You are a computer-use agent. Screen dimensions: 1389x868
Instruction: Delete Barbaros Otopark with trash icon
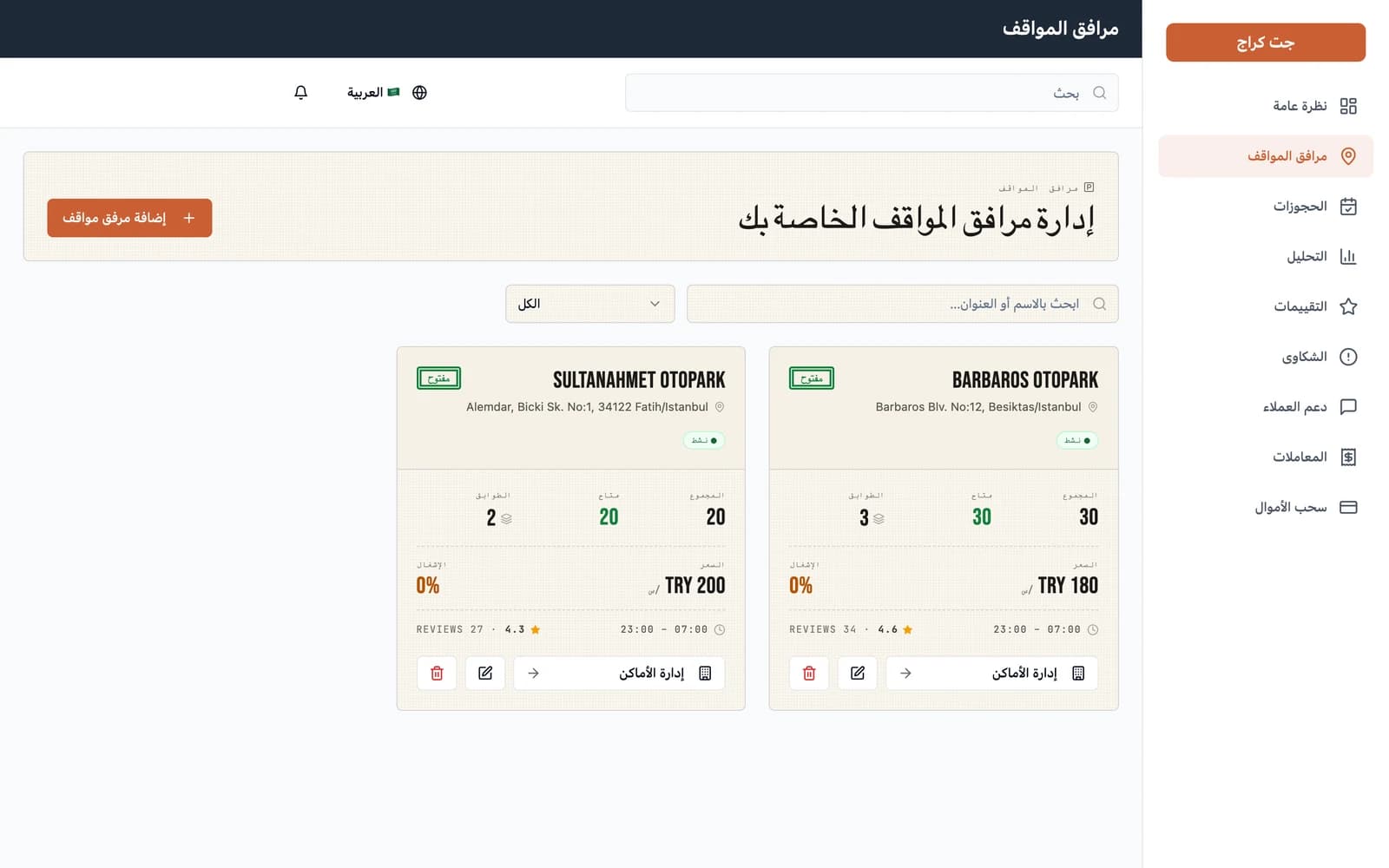coord(809,673)
